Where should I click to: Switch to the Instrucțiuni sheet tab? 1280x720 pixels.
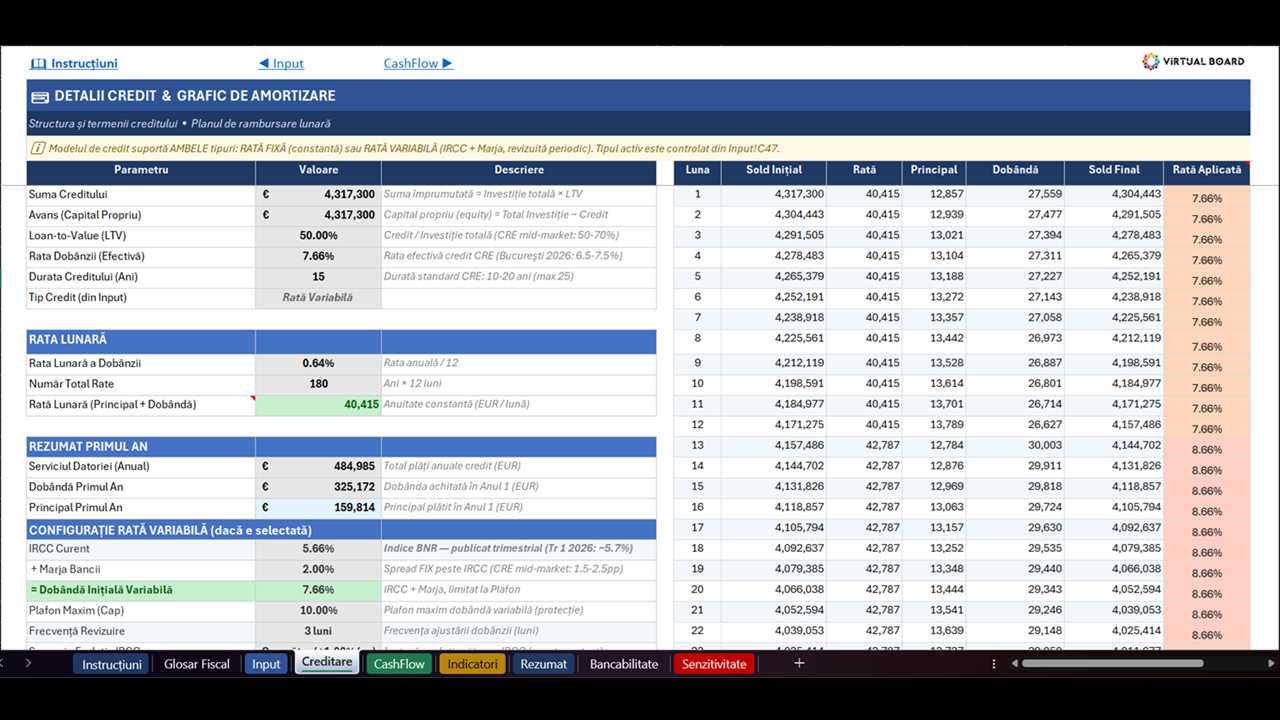coord(111,664)
